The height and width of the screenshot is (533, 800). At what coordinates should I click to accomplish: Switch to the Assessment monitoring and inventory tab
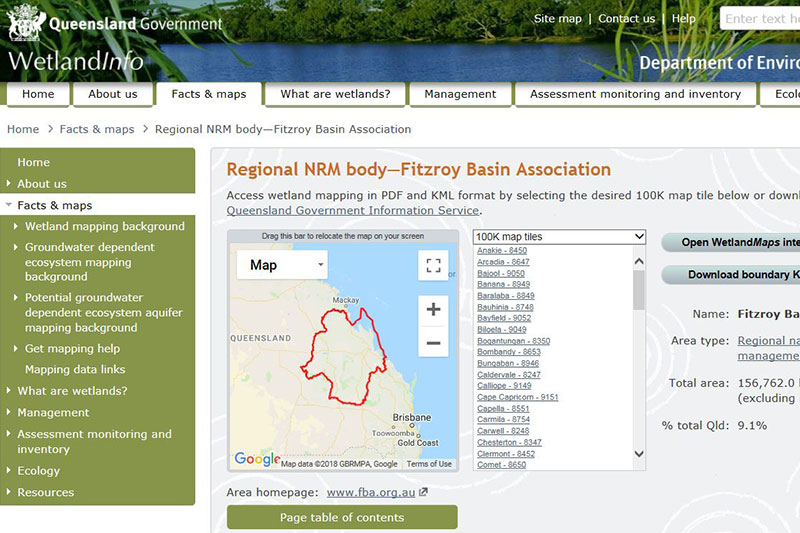pyautogui.click(x=635, y=94)
